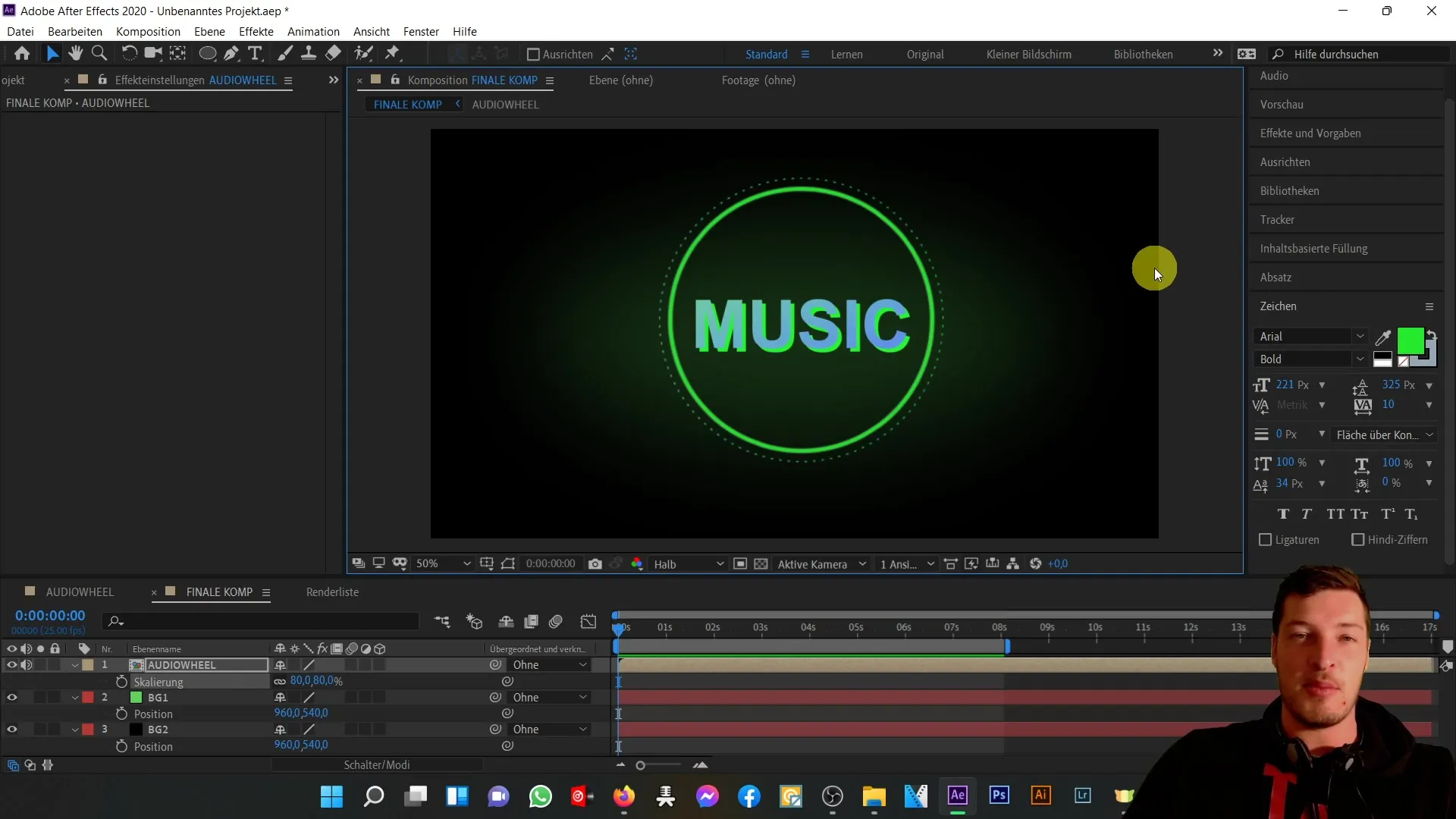Toggle scale constrain link on Skalierung
The image size is (1456, 819).
click(280, 682)
